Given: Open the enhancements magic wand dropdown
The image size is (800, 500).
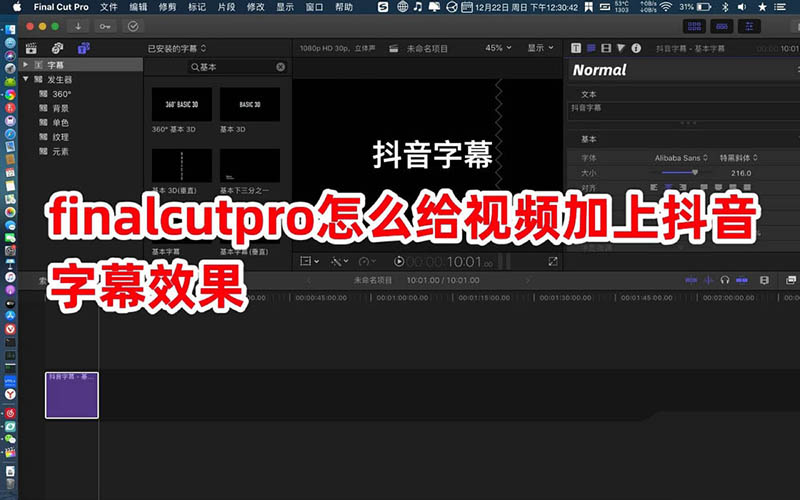Looking at the screenshot, I should pyautogui.click(x=339, y=261).
